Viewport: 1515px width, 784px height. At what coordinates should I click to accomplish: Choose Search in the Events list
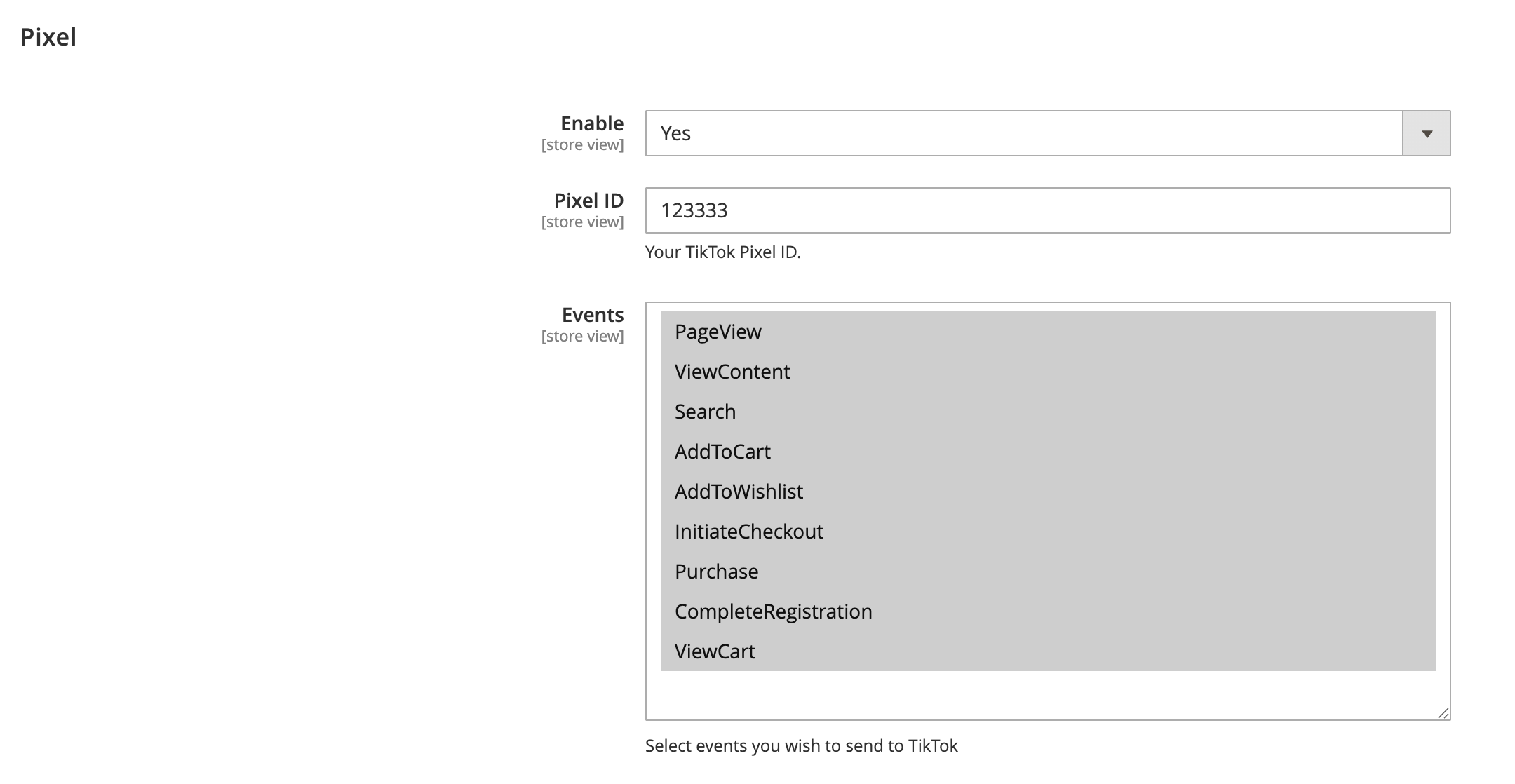click(705, 412)
